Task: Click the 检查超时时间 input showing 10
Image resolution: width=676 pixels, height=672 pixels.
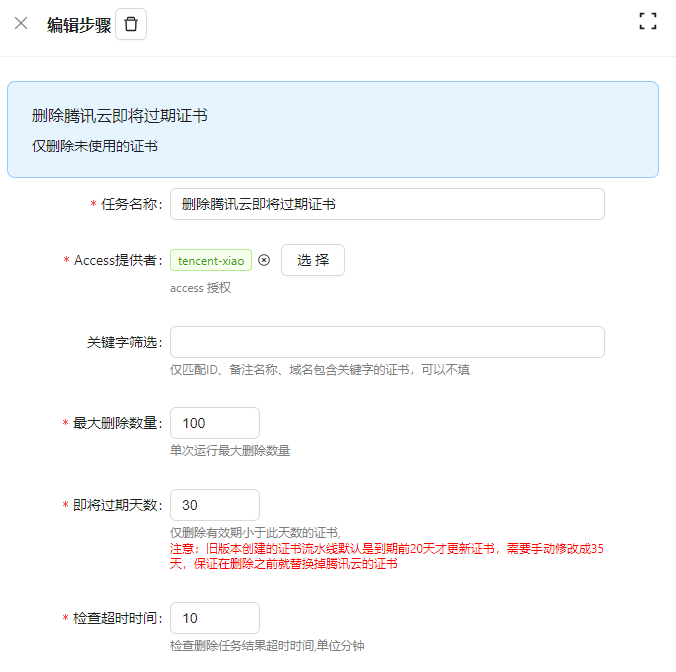Action: click(x=215, y=618)
